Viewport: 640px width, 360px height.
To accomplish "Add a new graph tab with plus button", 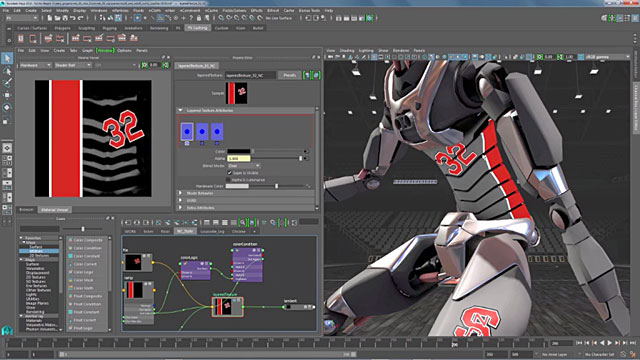I will (x=254, y=231).
